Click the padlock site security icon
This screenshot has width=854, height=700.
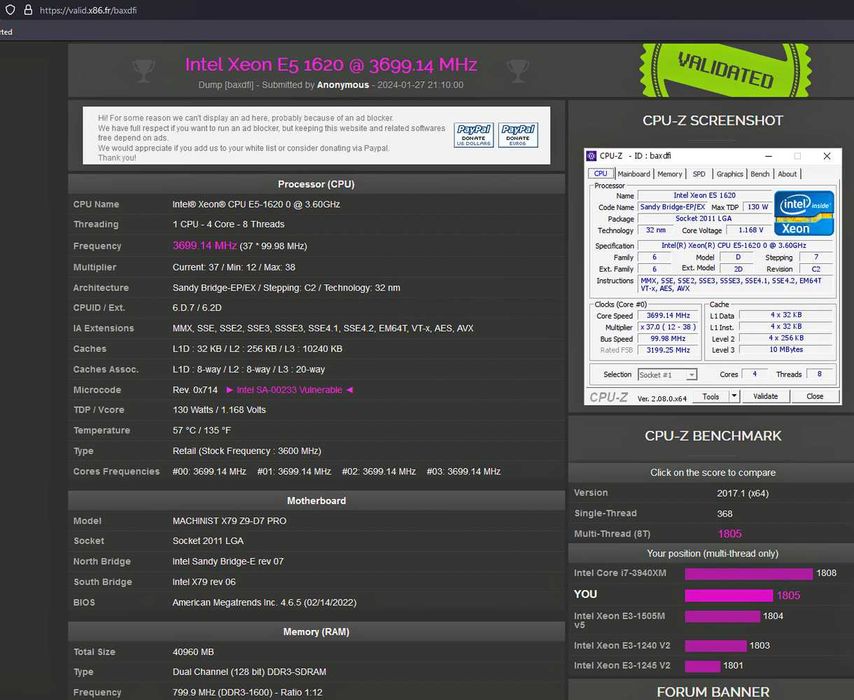pyautogui.click(x=28, y=10)
